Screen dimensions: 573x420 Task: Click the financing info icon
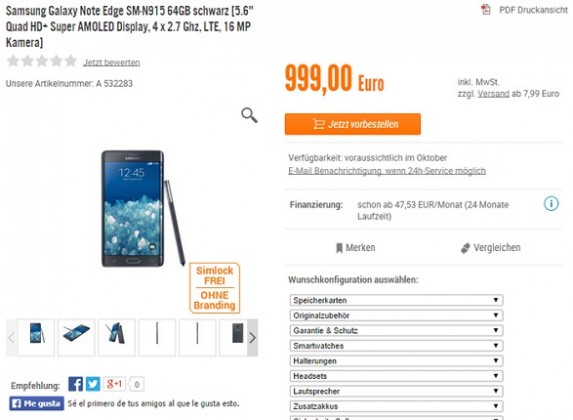551,204
